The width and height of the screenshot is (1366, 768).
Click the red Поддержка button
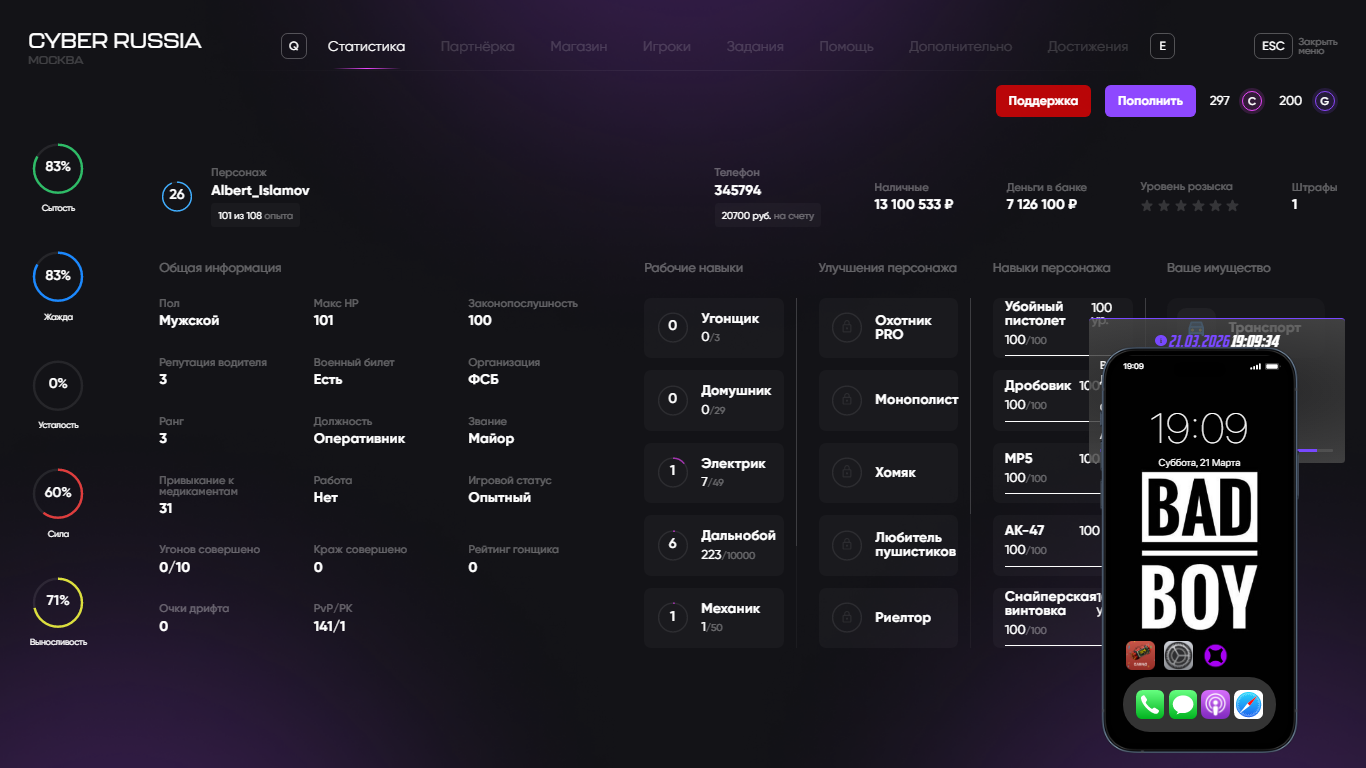click(1043, 101)
